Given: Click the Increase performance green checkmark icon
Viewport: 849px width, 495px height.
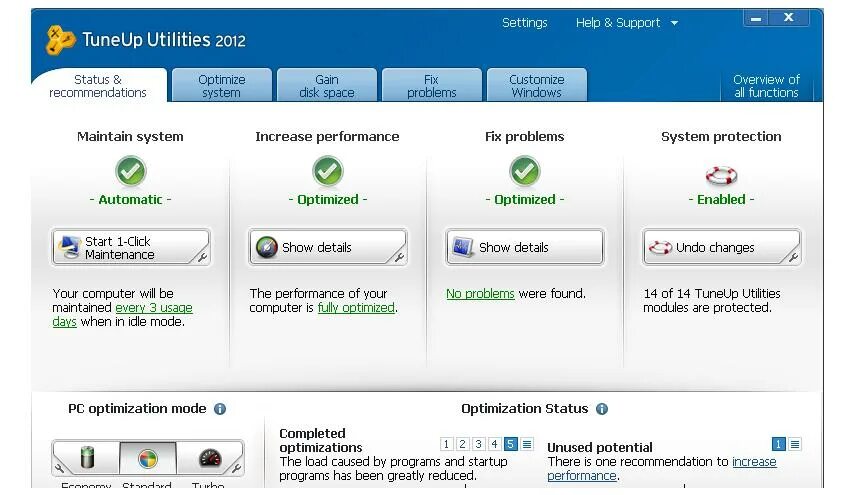Looking at the screenshot, I should [x=328, y=171].
